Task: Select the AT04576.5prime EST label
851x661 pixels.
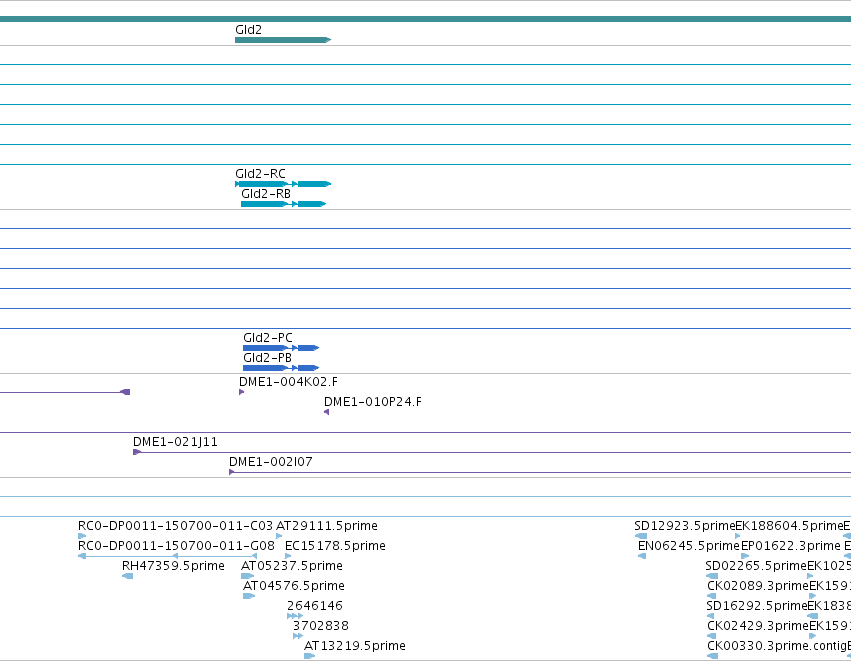Action: pos(294,586)
